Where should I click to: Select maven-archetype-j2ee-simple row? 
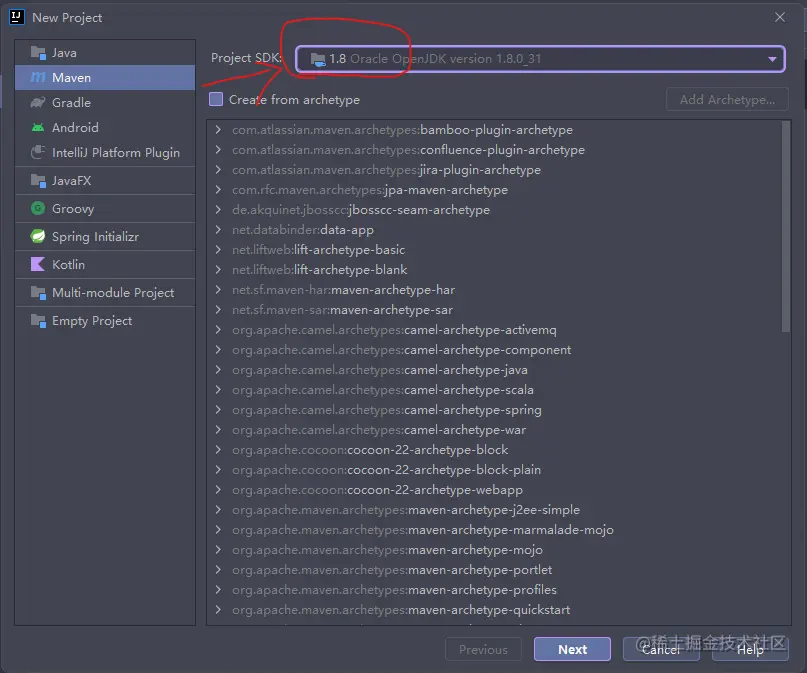[x=494, y=510]
